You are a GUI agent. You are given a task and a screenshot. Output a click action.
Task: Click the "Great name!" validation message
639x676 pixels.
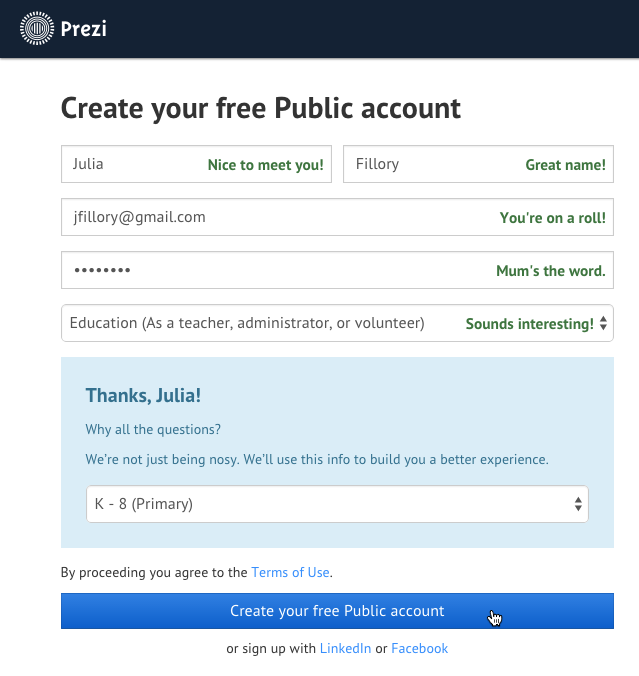[565, 166]
